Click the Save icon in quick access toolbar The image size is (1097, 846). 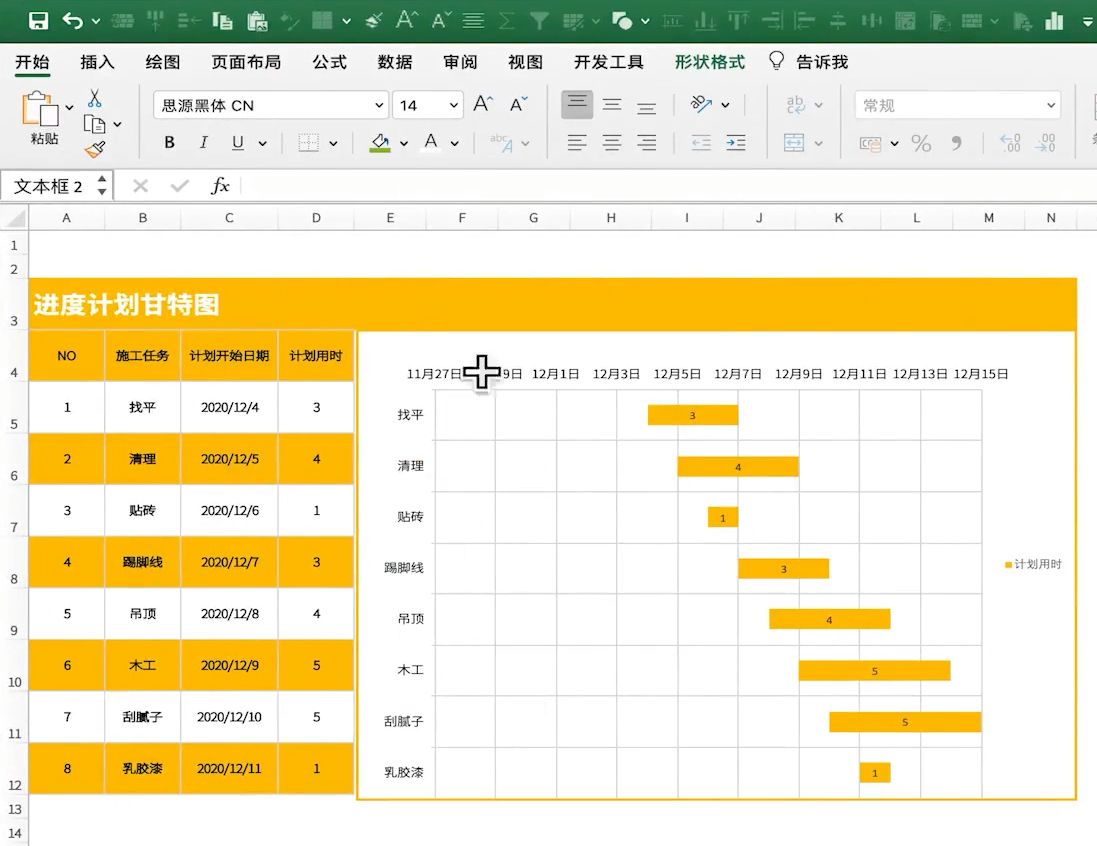point(38,20)
